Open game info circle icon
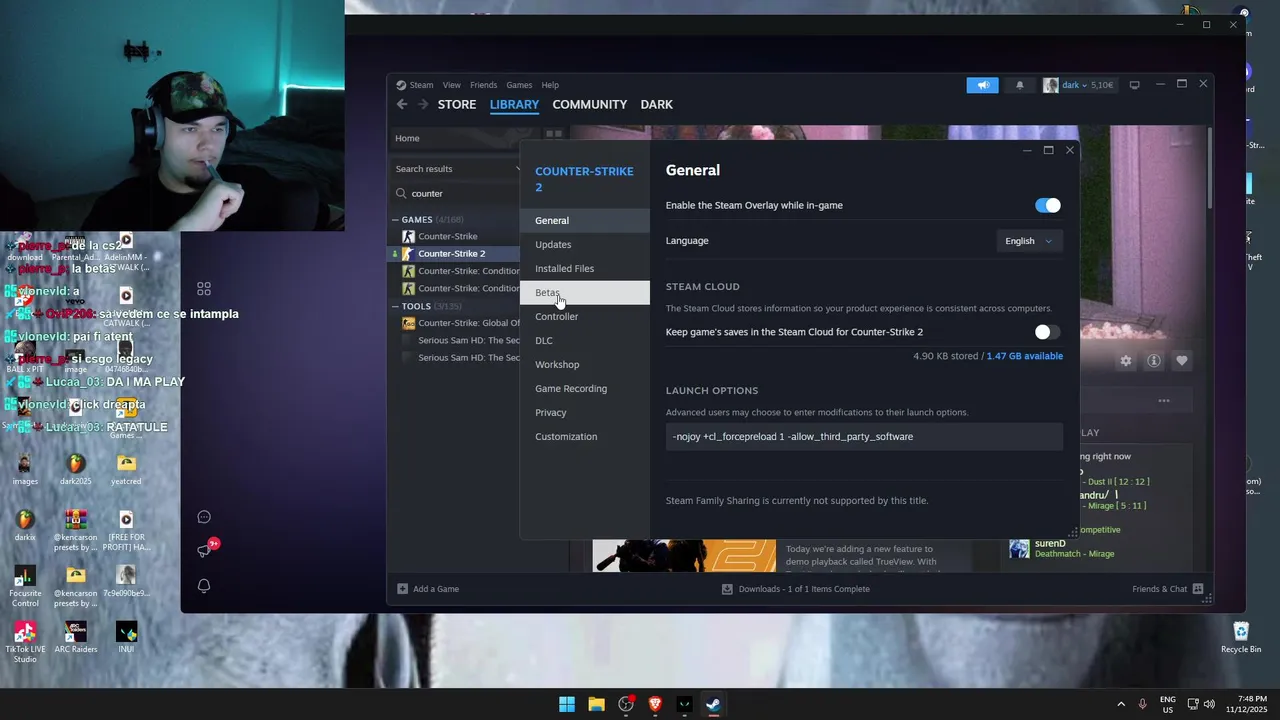 1154,361
